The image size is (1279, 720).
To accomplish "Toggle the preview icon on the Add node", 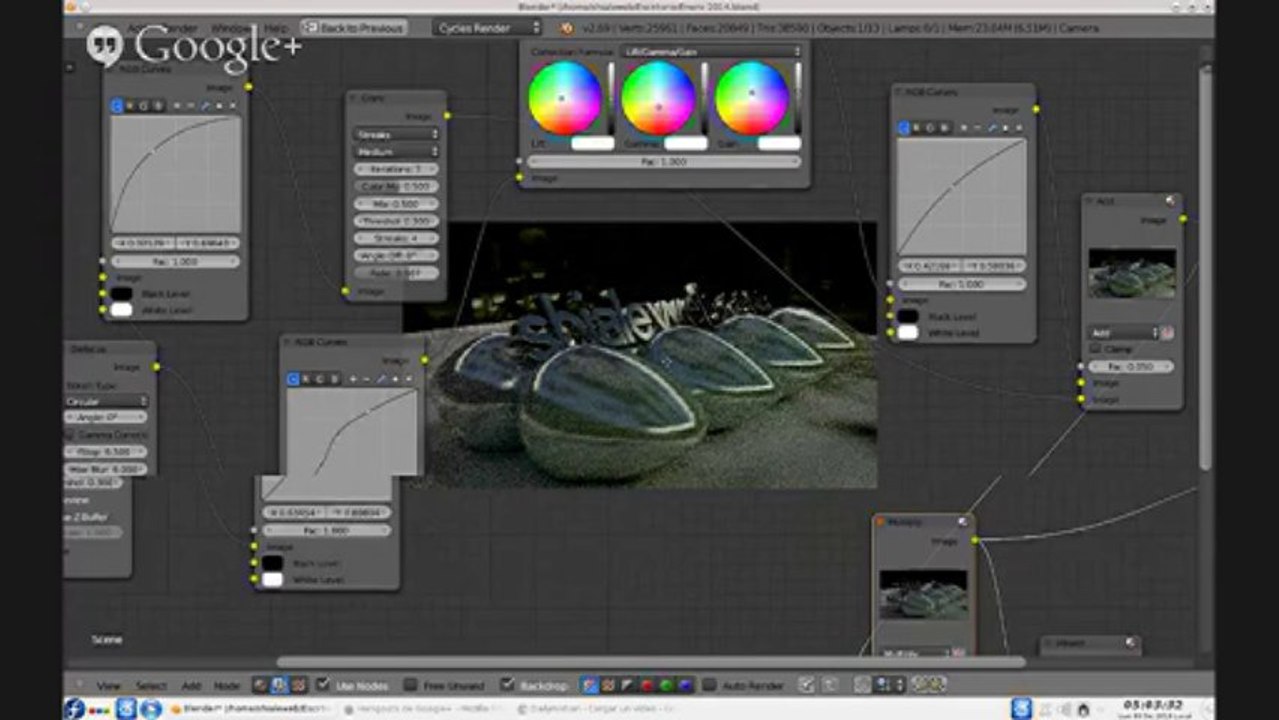I will click(x=1170, y=201).
